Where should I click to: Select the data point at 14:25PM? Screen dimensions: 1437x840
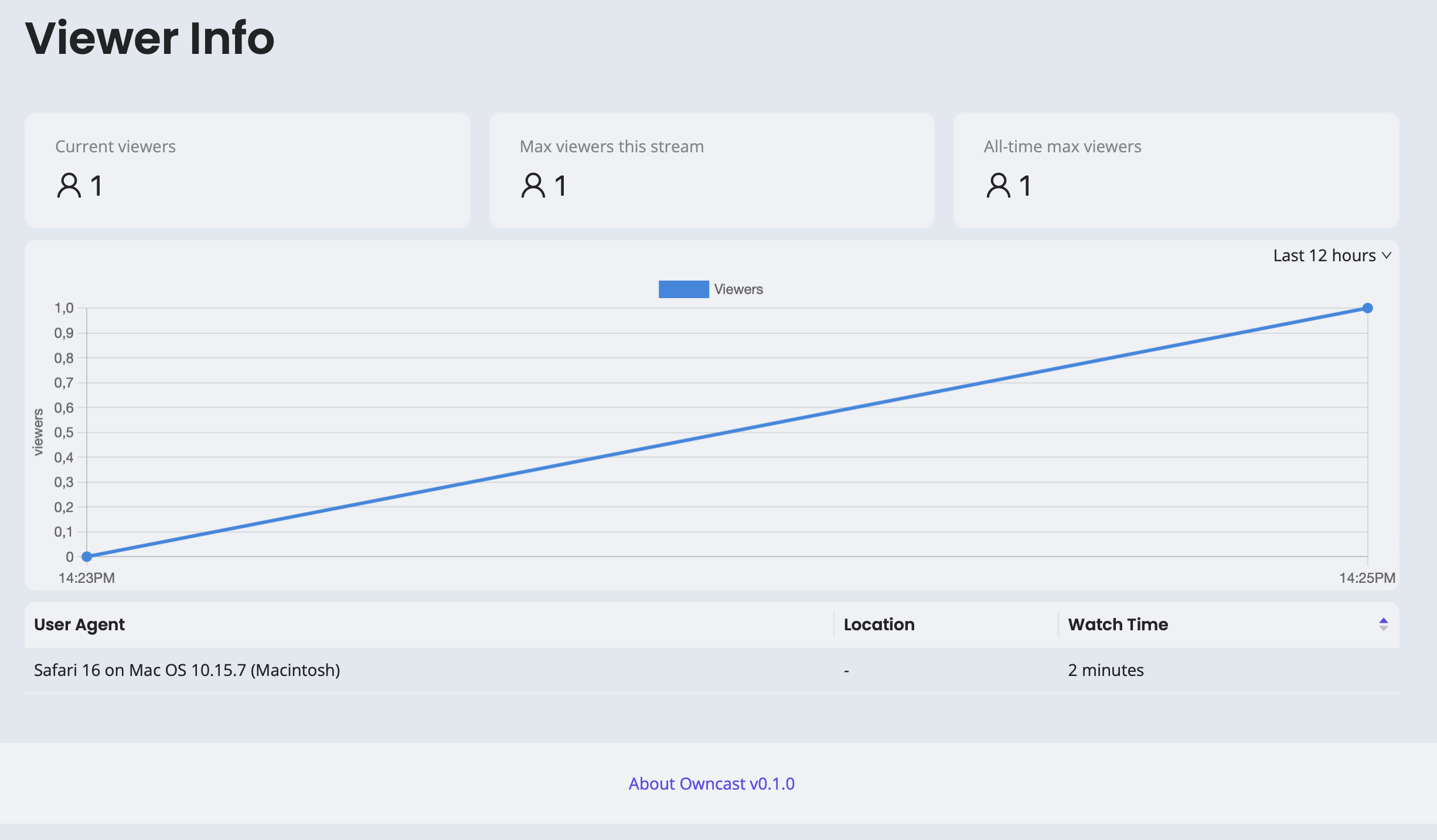coord(1368,308)
